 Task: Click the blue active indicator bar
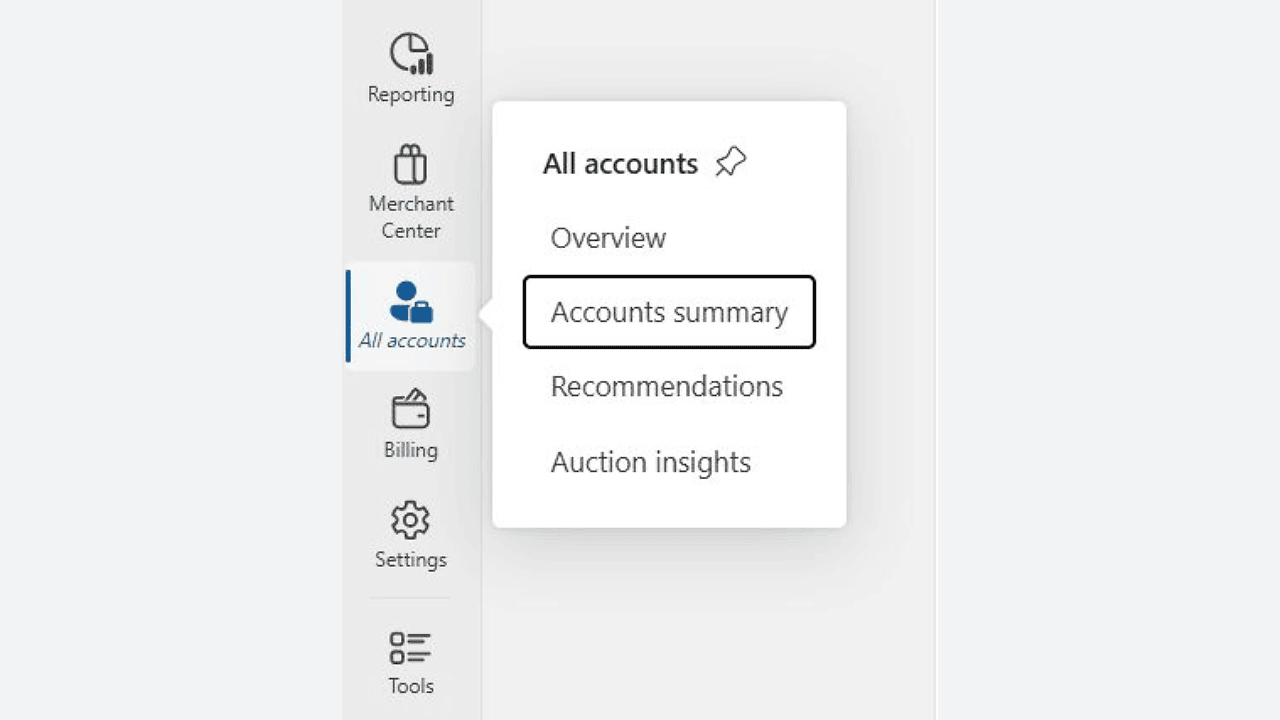tap(348, 316)
